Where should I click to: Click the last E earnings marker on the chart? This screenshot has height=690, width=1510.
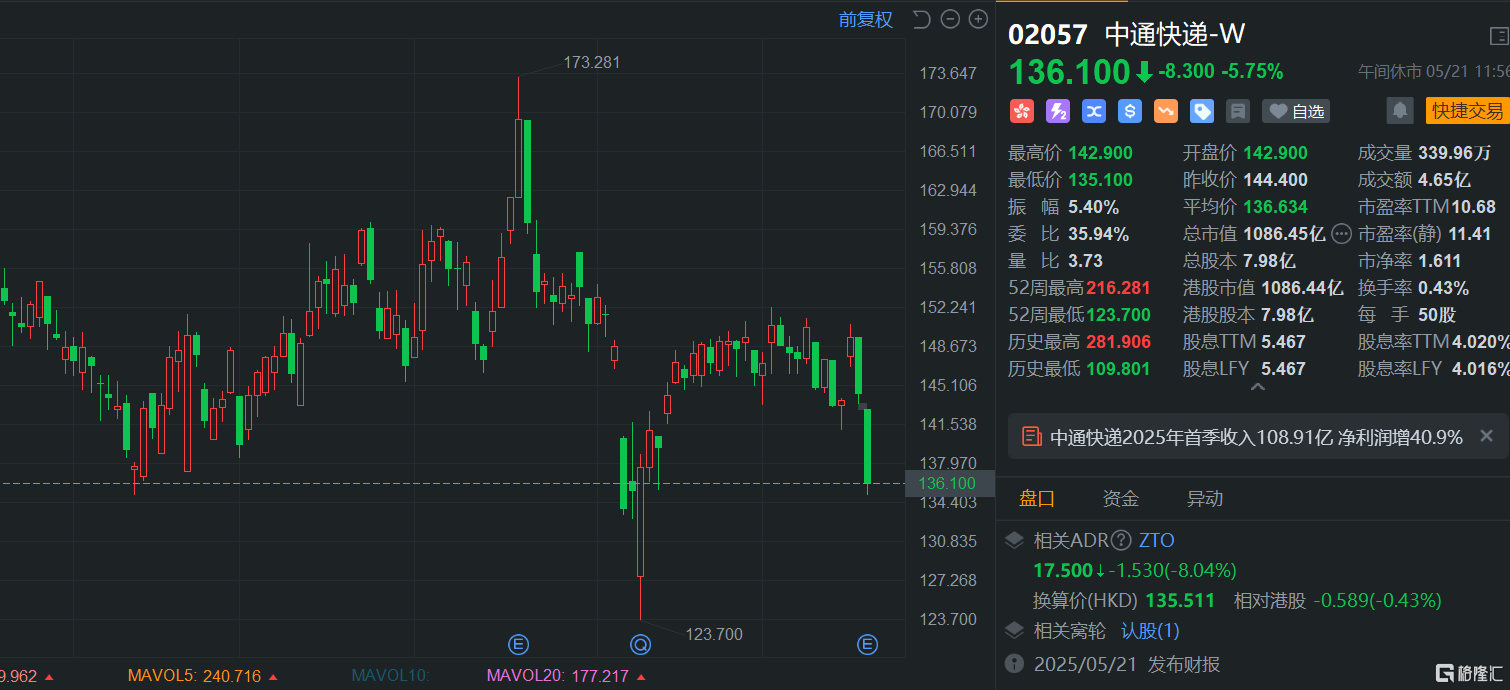[867, 644]
